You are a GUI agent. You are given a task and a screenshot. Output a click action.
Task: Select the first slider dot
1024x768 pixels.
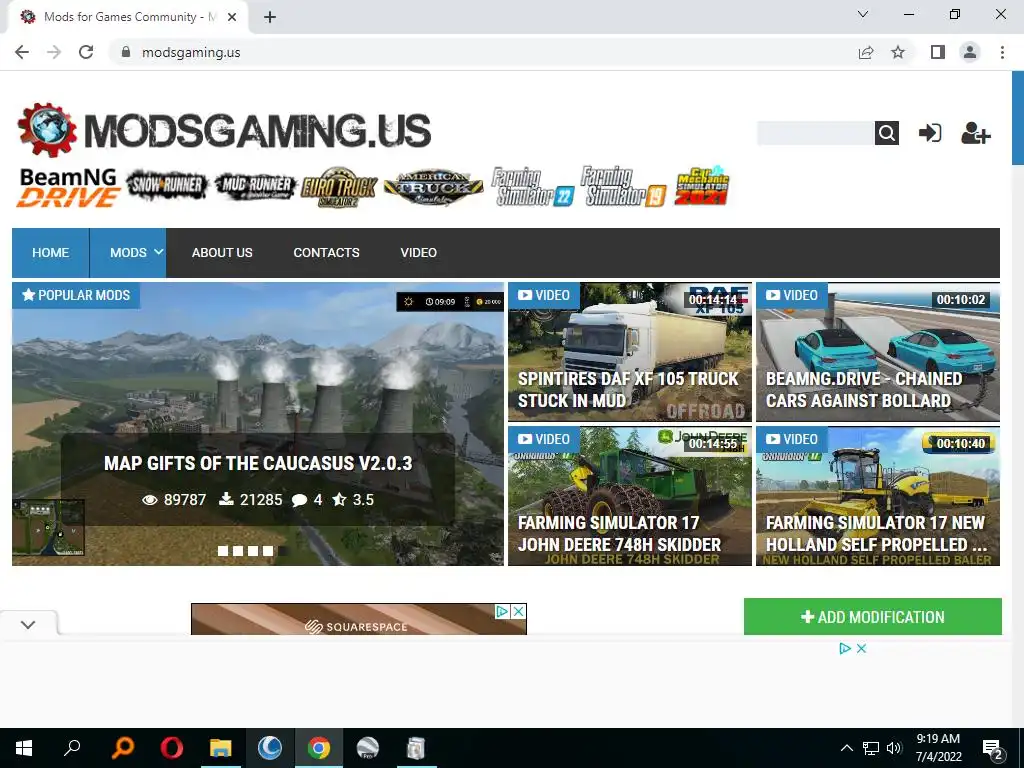click(x=223, y=551)
